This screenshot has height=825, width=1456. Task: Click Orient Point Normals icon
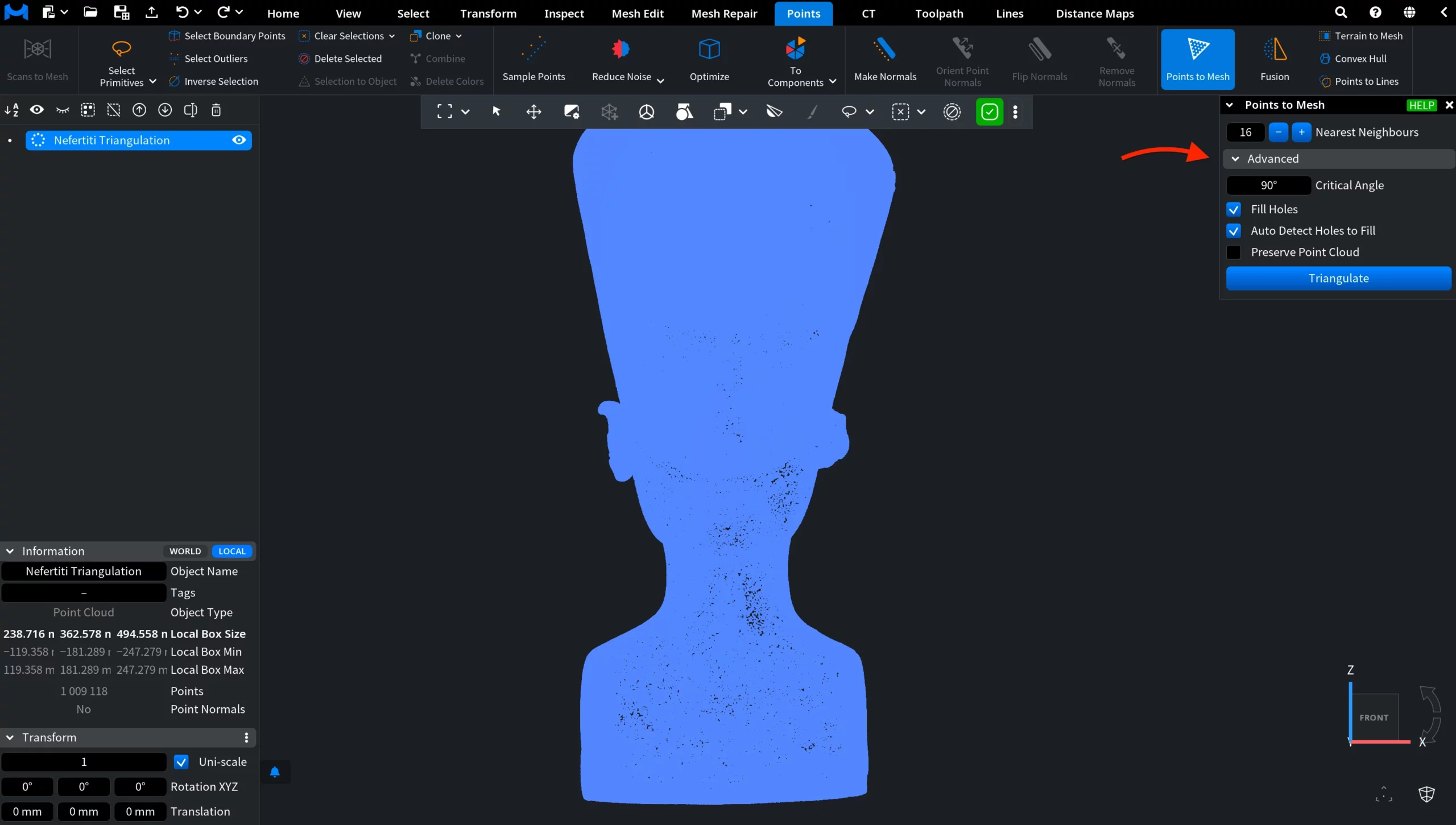tap(962, 48)
